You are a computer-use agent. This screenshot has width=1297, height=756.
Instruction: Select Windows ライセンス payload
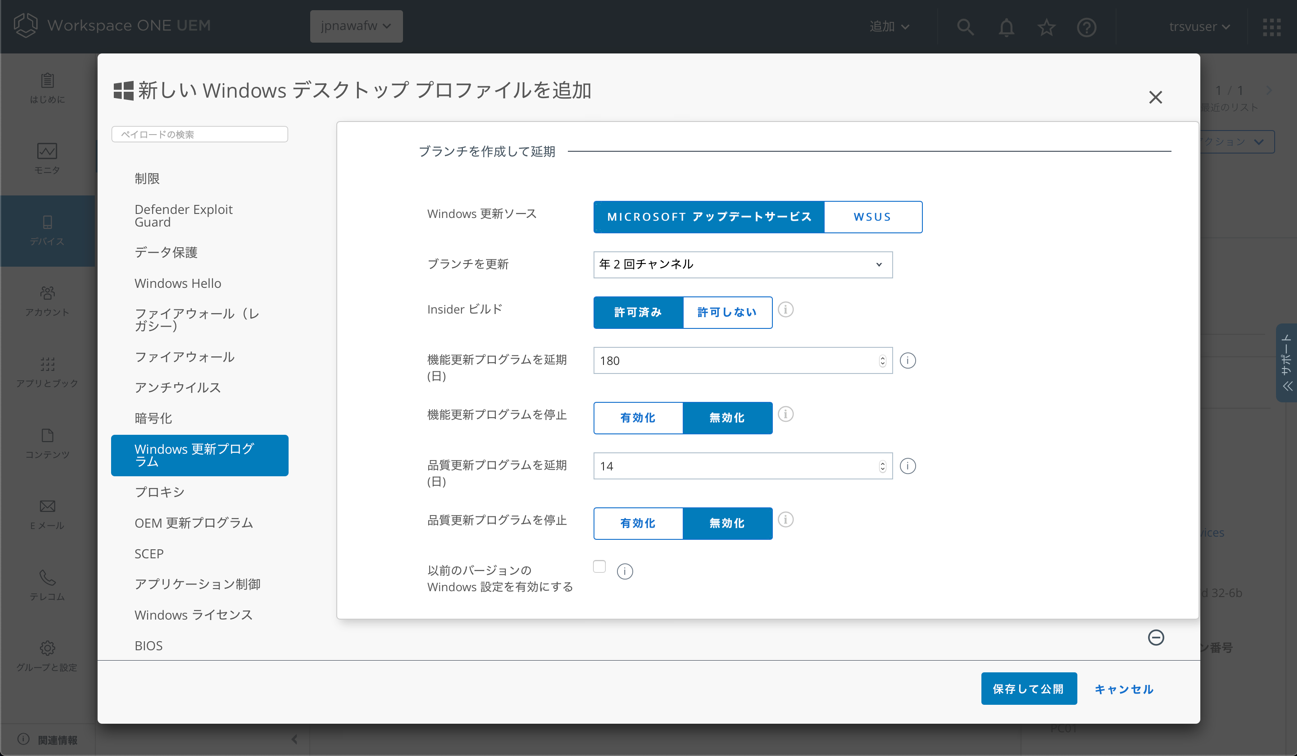coord(193,616)
